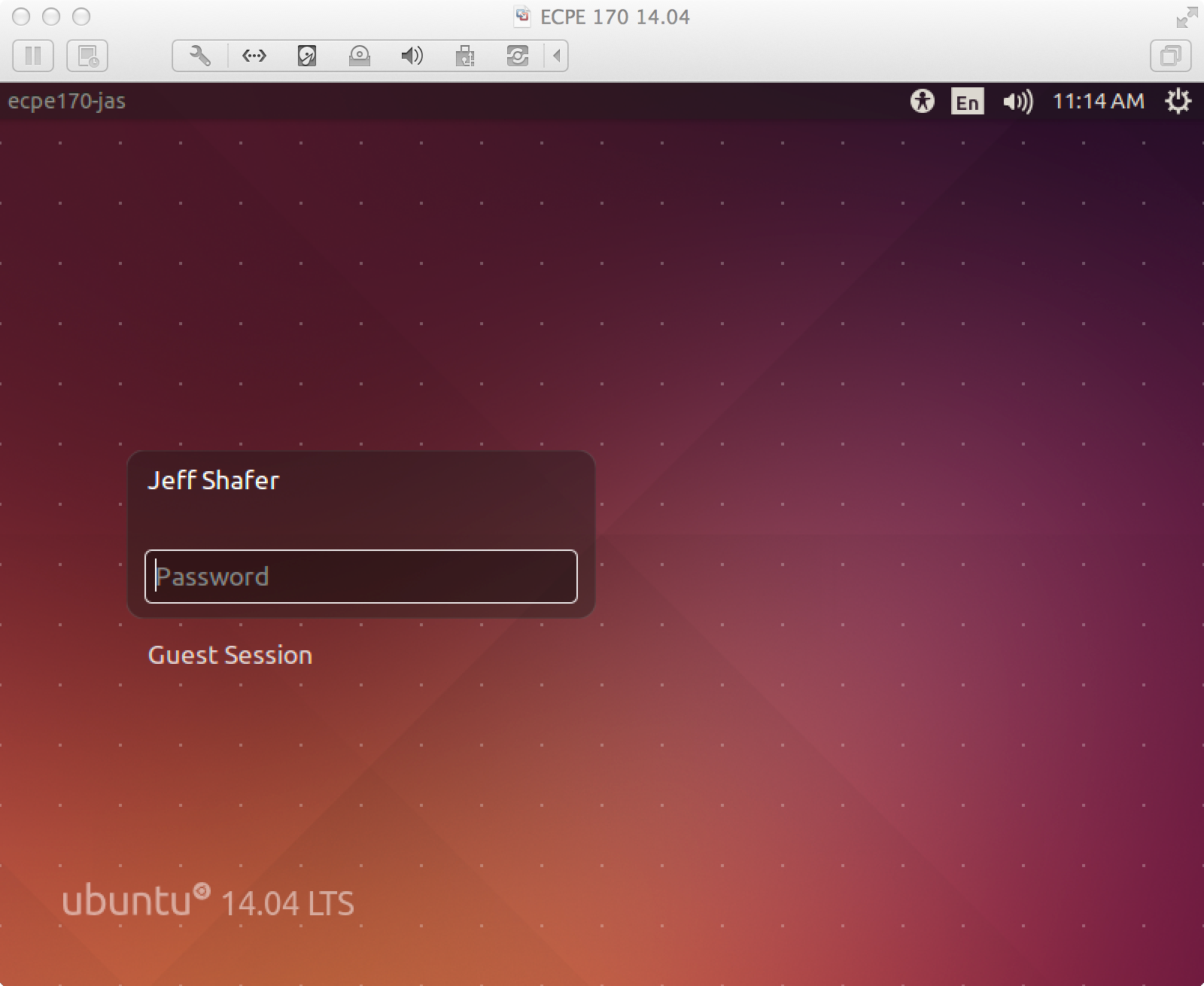The image size is (1204, 986).
Task: Click the shared folders sync toolbar icon
Action: click(x=518, y=56)
